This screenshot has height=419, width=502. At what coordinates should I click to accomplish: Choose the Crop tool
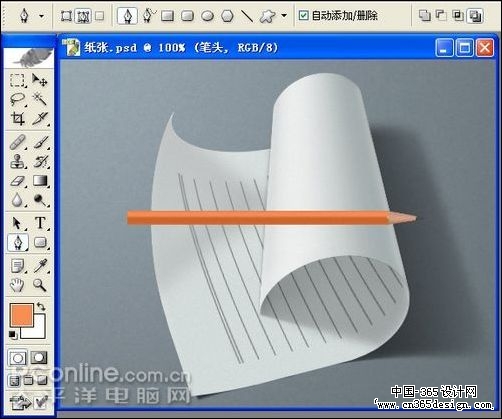17,118
